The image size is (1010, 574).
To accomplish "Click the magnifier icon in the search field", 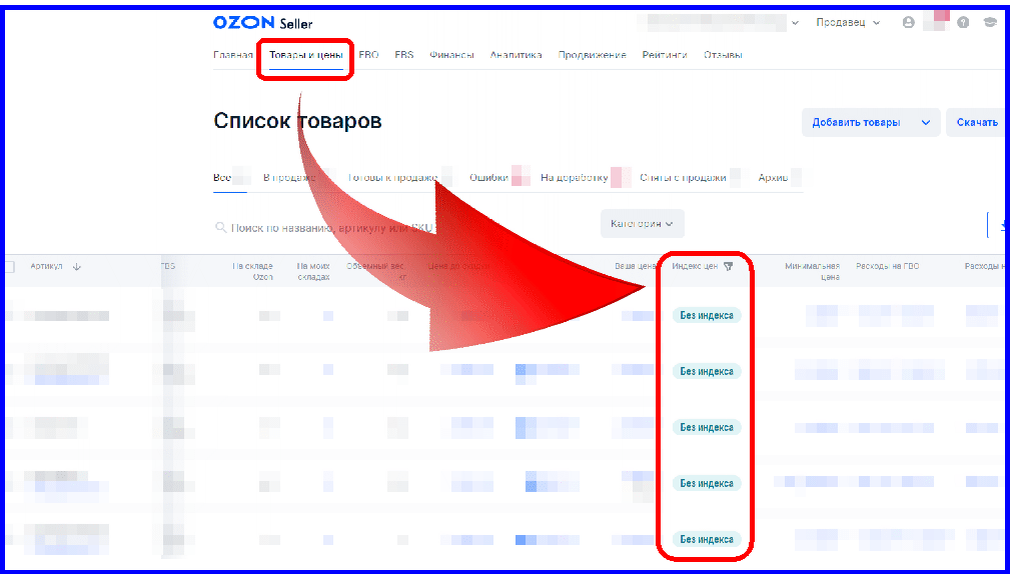I will 220,227.
